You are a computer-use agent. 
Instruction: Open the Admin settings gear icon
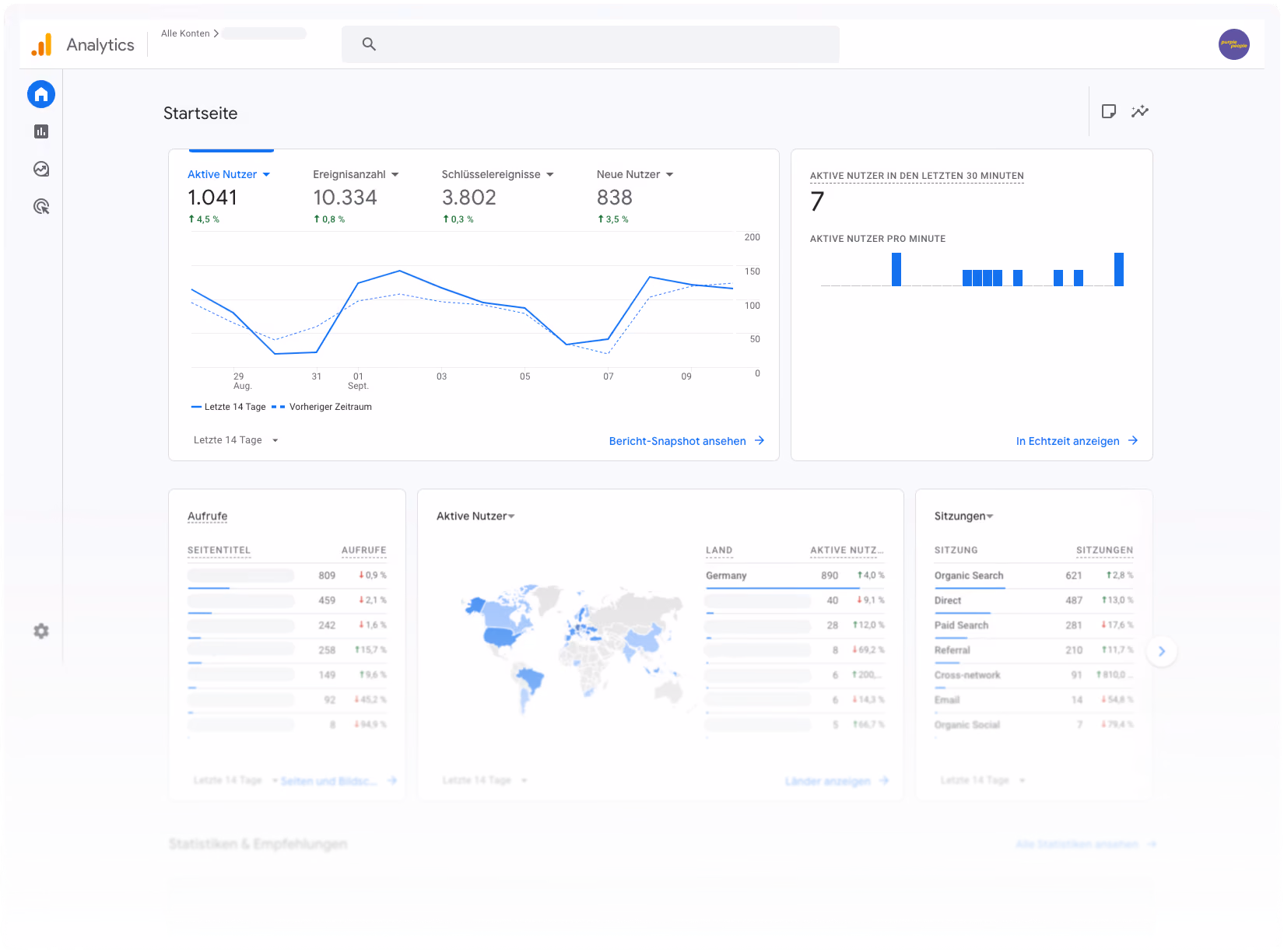[x=41, y=631]
